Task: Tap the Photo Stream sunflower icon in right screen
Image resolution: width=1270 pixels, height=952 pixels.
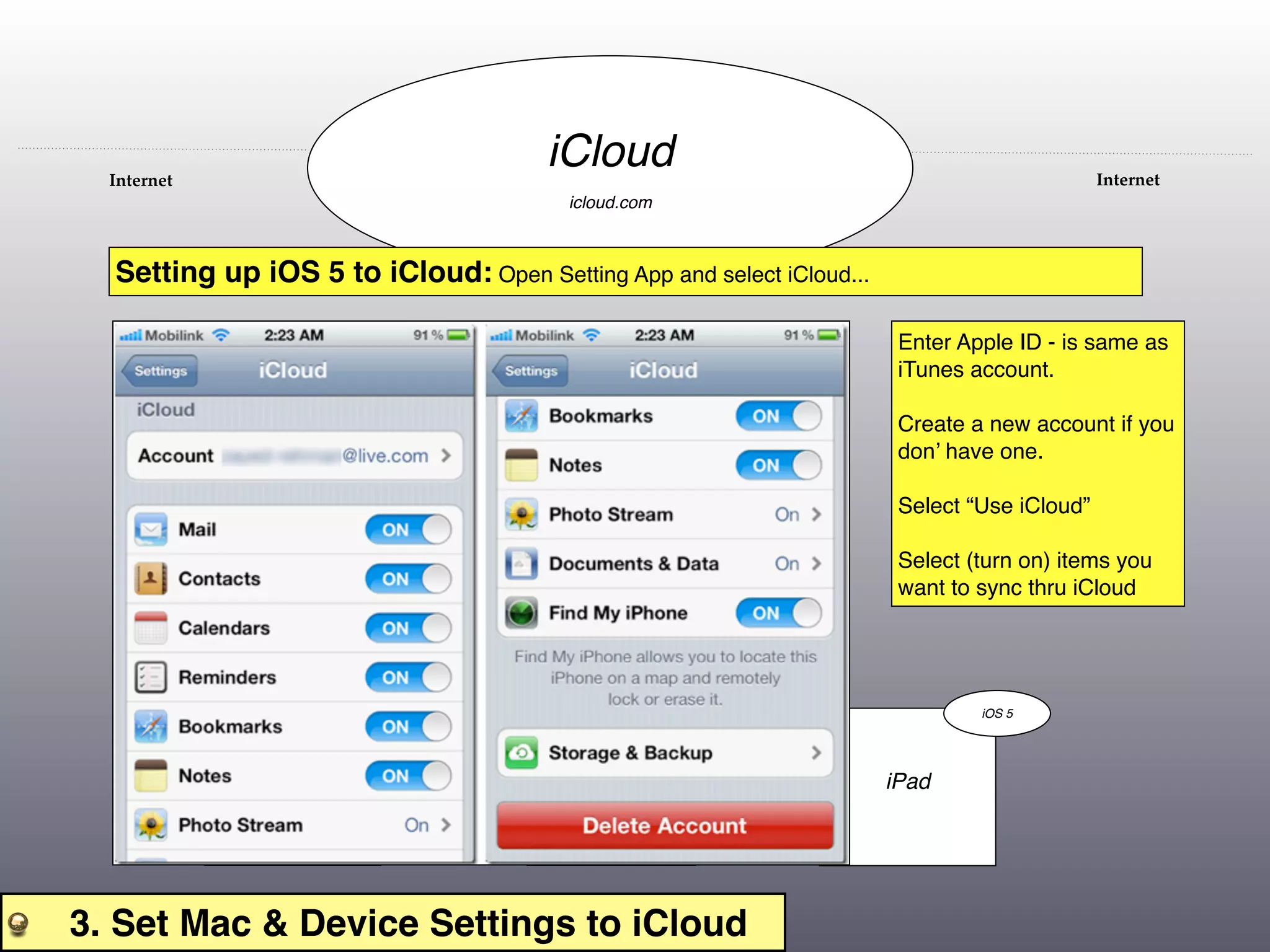Action: click(521, 514)
